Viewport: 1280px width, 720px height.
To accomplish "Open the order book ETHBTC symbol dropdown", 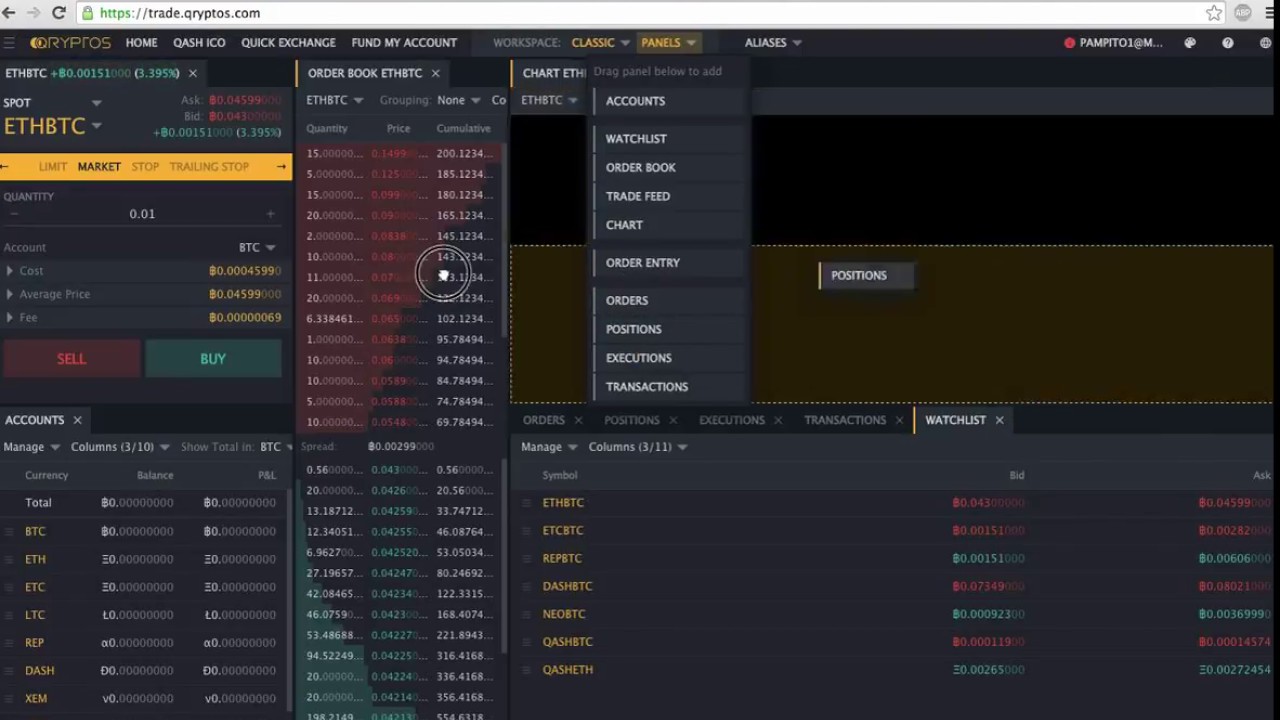I will (x=334, y=100).
